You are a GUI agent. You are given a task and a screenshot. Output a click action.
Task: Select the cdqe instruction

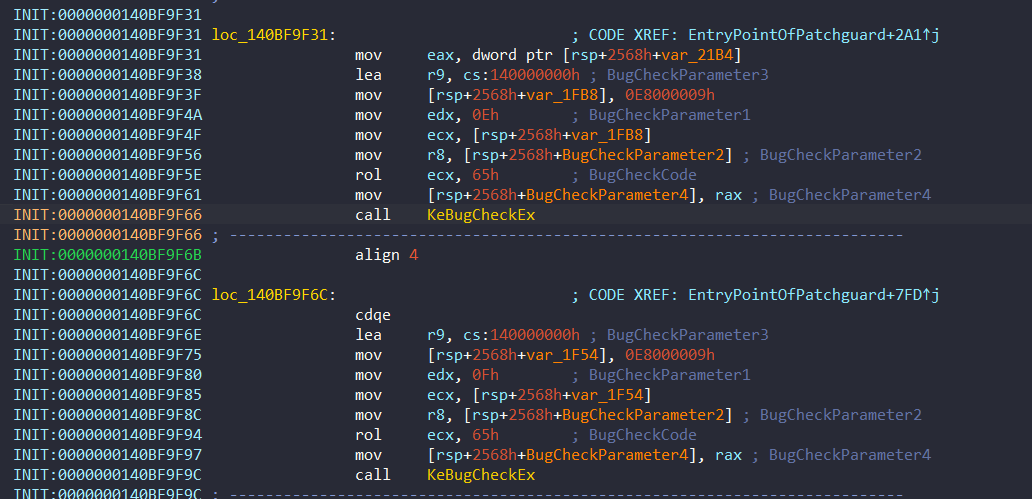373,315
